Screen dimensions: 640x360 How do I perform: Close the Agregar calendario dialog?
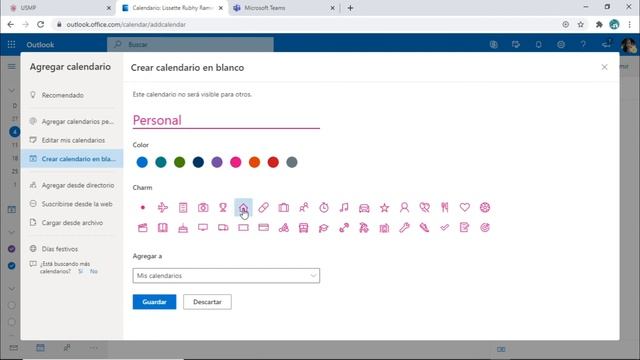pyautogui.click(x=604, y=67)
